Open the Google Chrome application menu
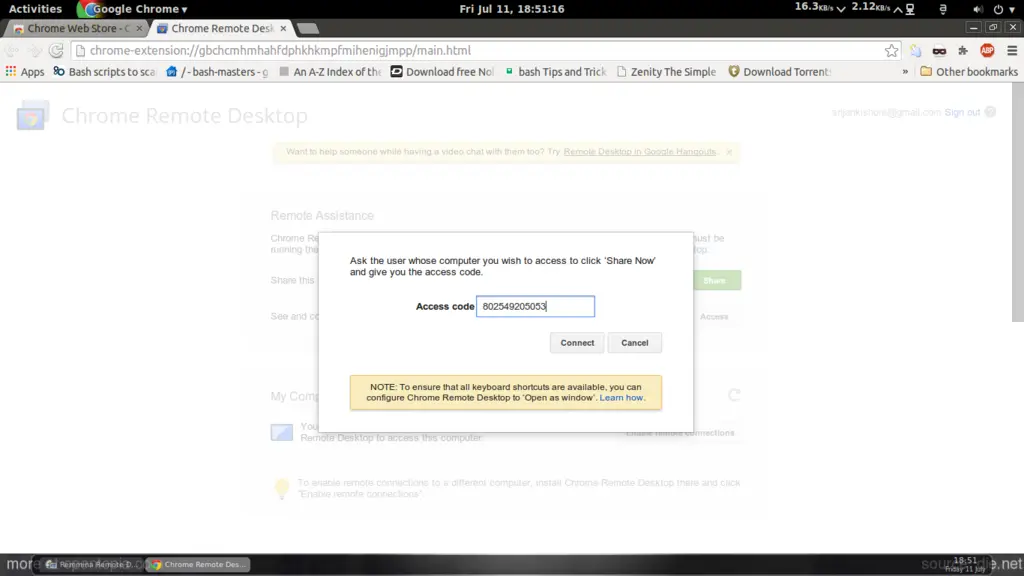1024x576 pixels. (133, 8)
